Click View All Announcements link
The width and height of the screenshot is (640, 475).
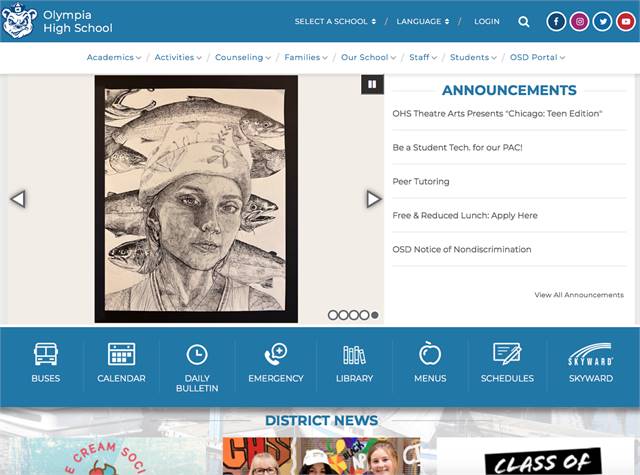[579, 295]
